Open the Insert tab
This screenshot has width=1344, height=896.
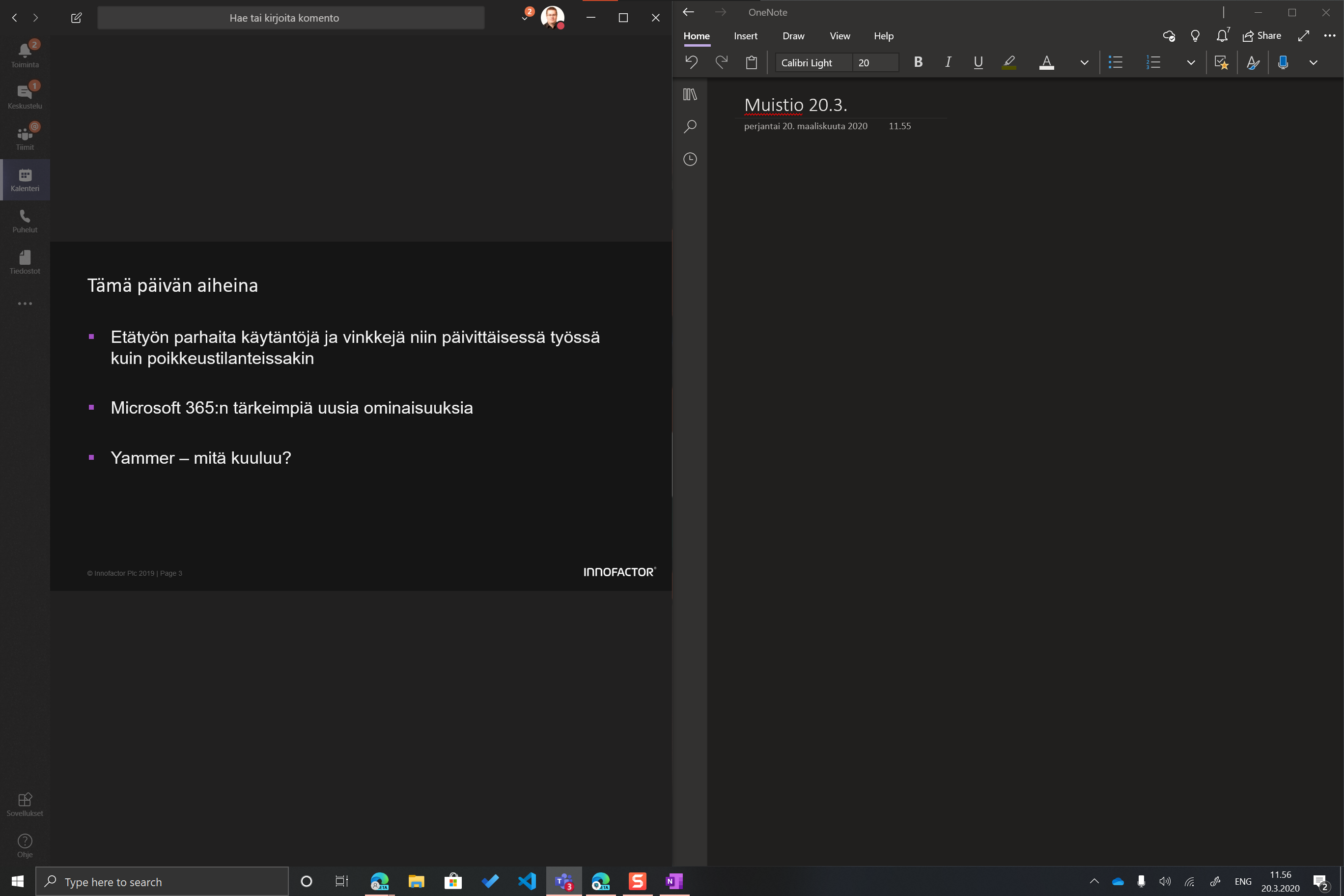[745, 35]
